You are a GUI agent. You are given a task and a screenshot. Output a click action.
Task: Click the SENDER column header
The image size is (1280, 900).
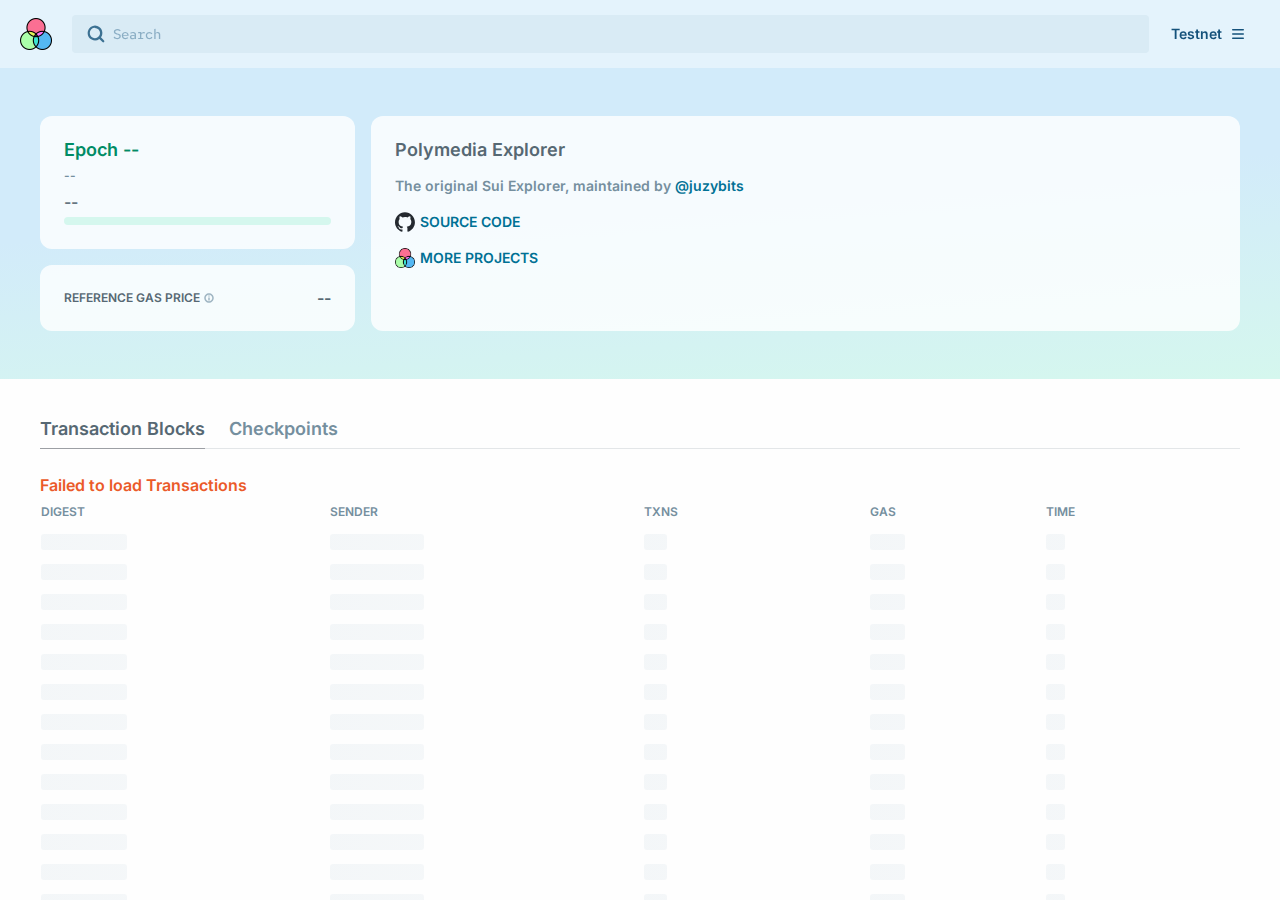(354, 512)
